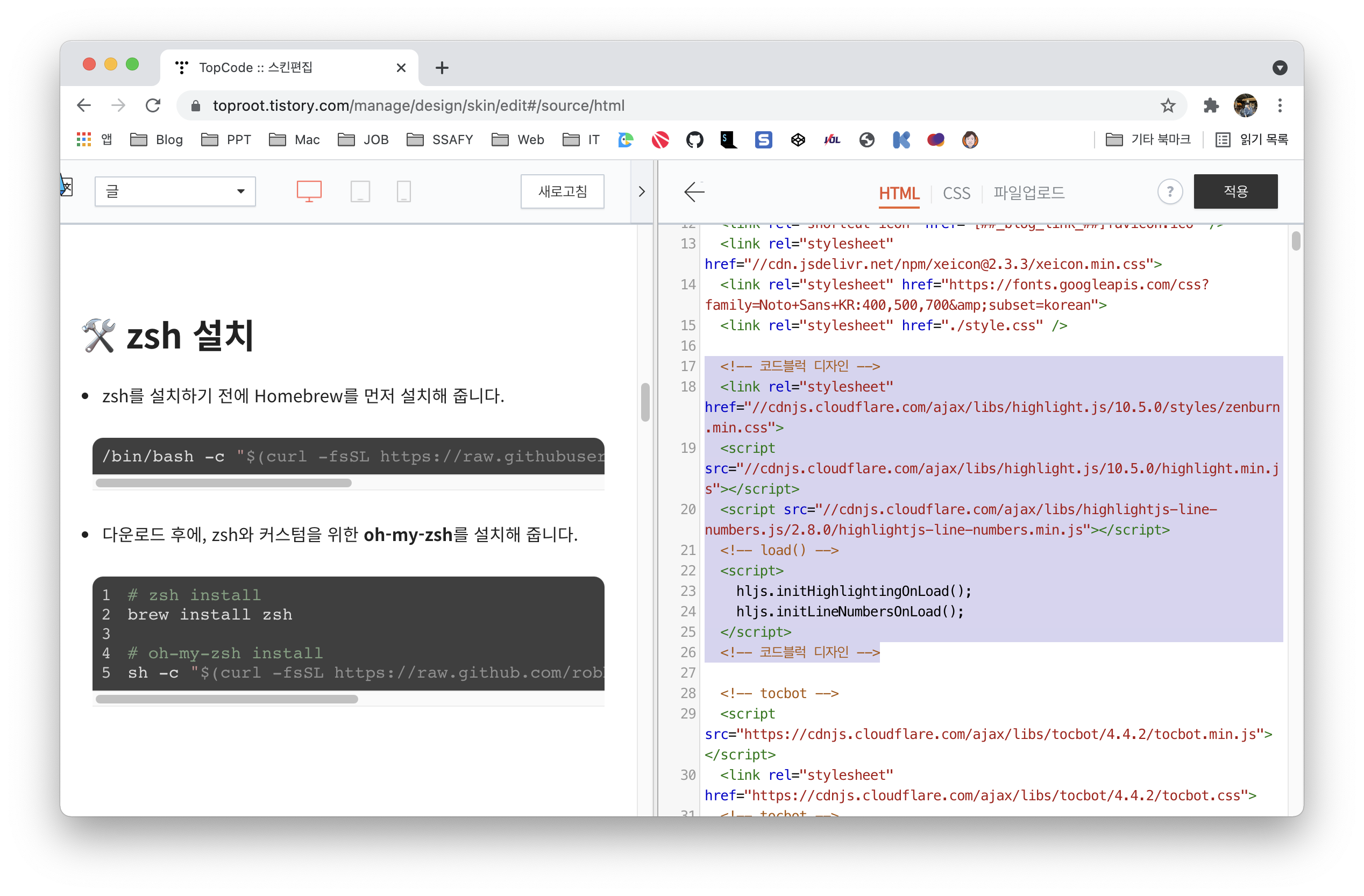Click the 새로고침 refresh button
1364x896 pixels.
click(x=562, y=191)
